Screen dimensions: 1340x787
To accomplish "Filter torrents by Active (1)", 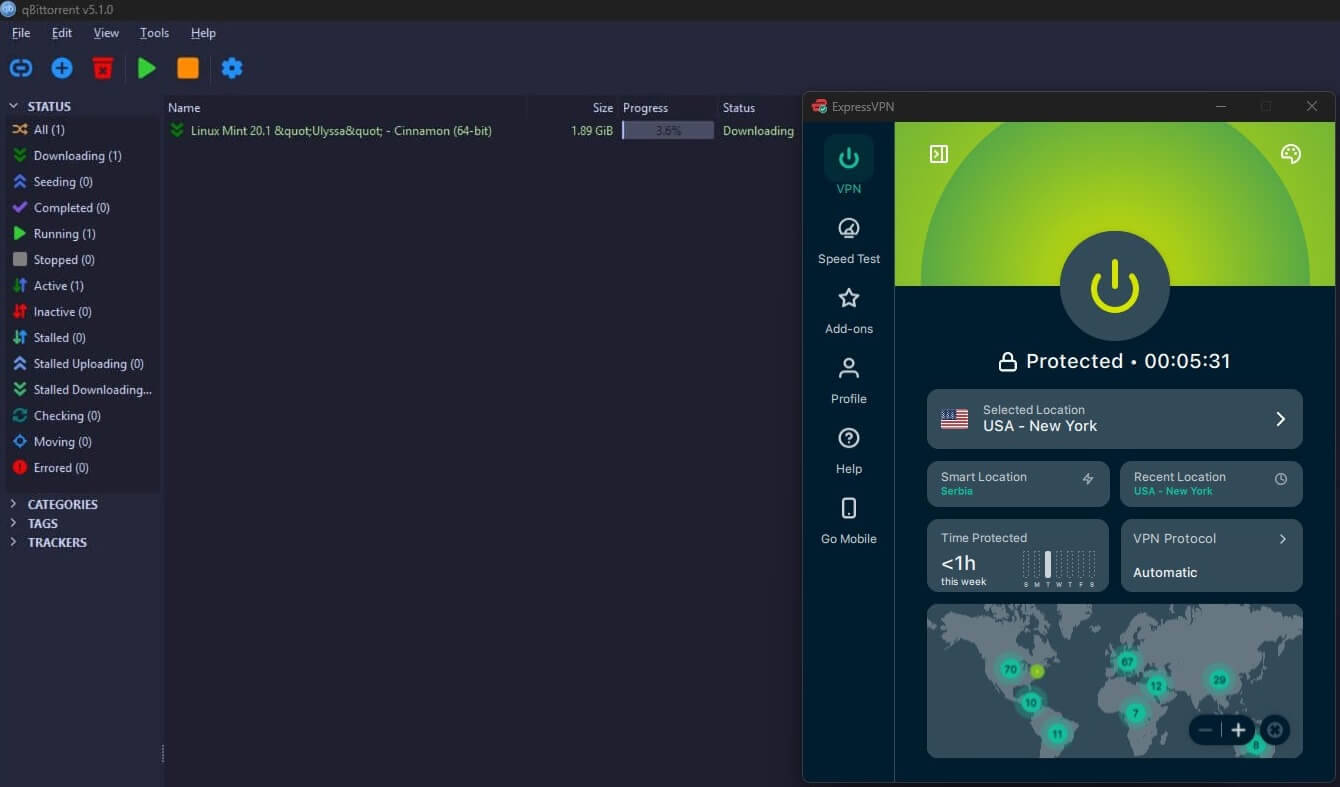I will coord(80,286).
